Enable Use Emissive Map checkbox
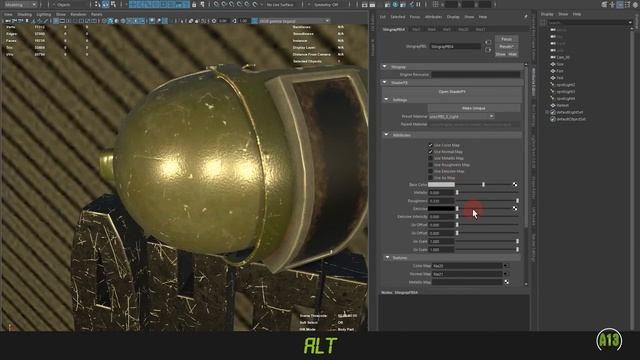Image resolution: width=640 pixels, height=360 pixels. [430, 171]
